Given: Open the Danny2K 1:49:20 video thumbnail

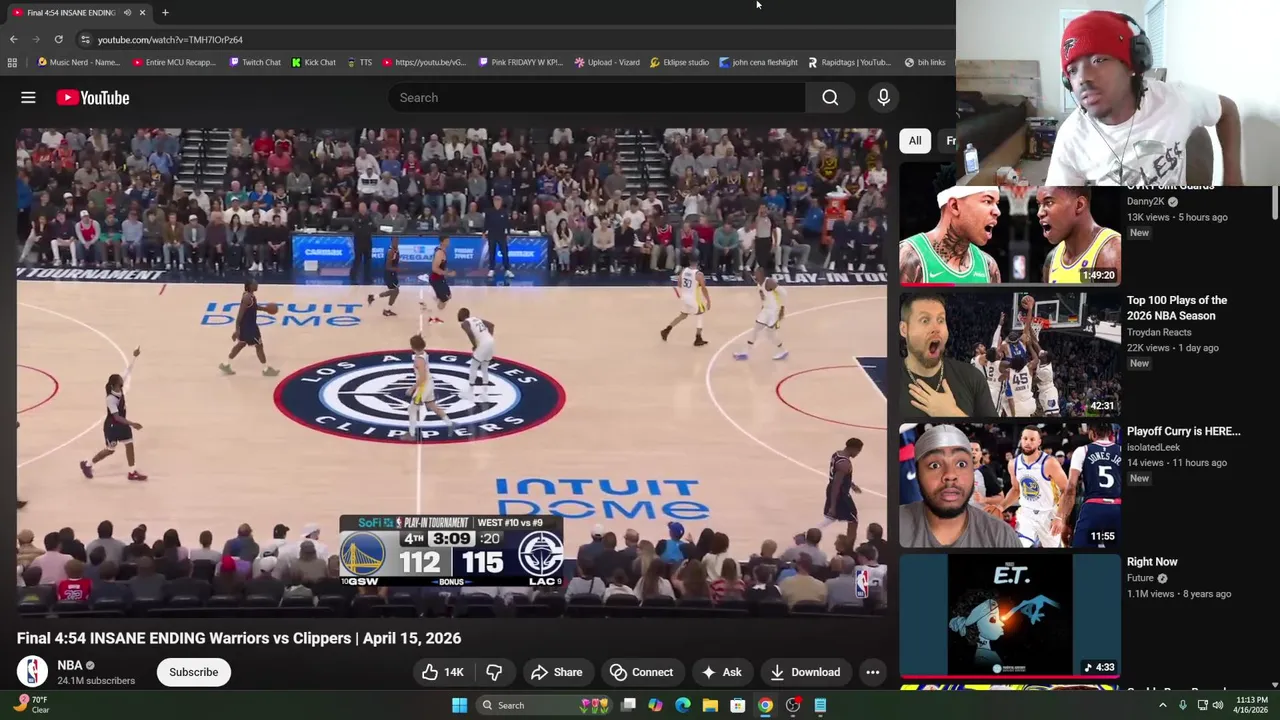Looking at the screenshot, I should [x=1009, y=235].
